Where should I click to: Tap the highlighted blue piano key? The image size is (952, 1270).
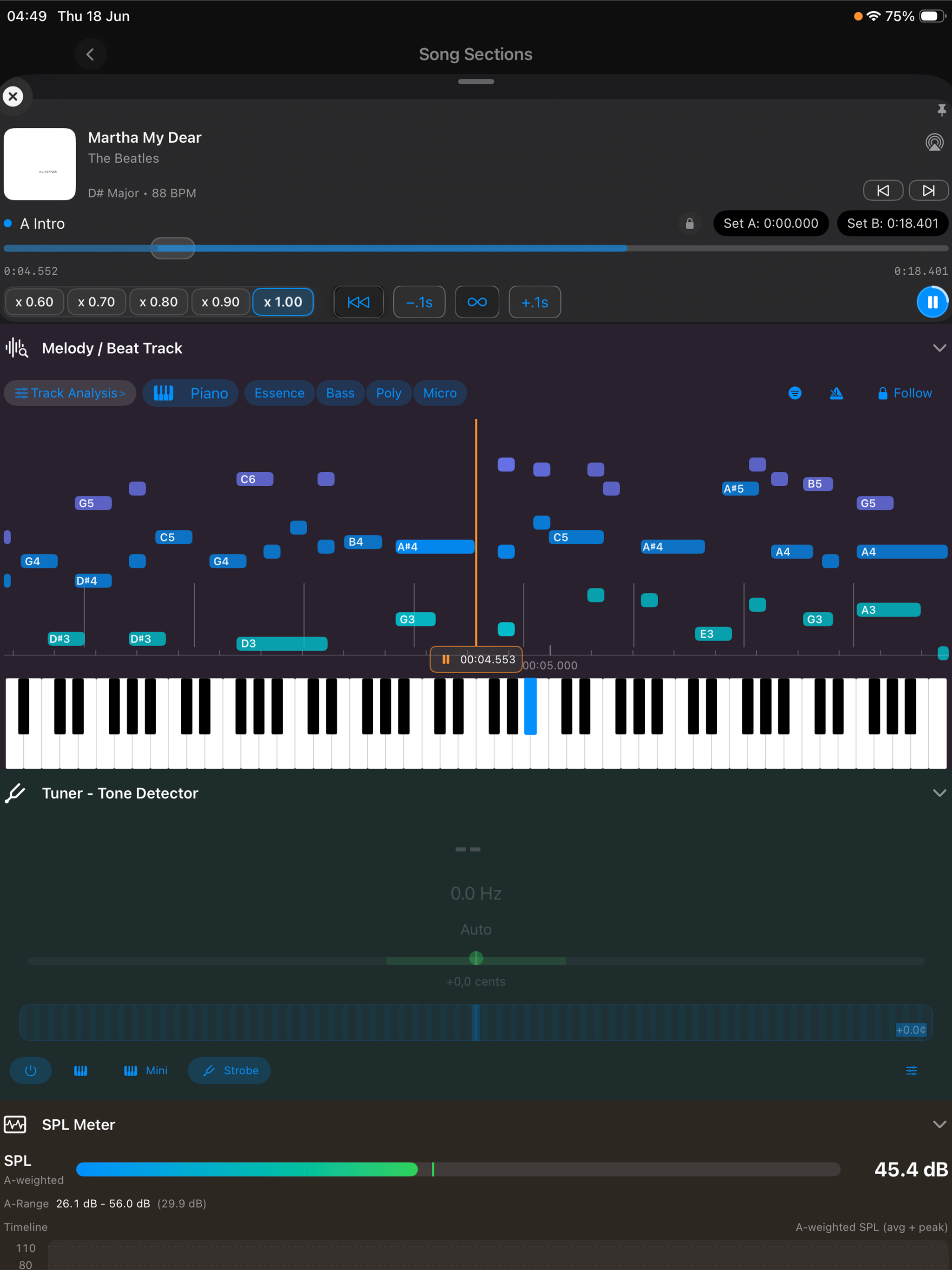coord(530,706)
